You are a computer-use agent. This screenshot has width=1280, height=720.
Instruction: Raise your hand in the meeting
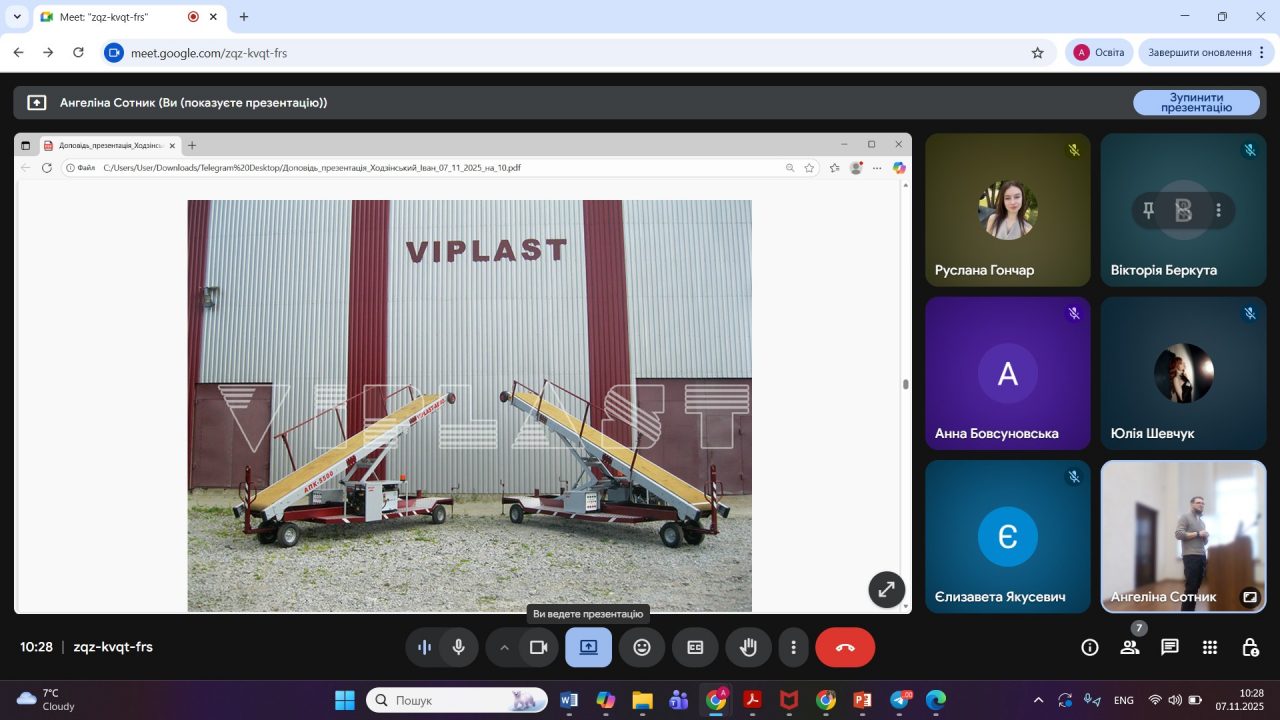[748, 647]
